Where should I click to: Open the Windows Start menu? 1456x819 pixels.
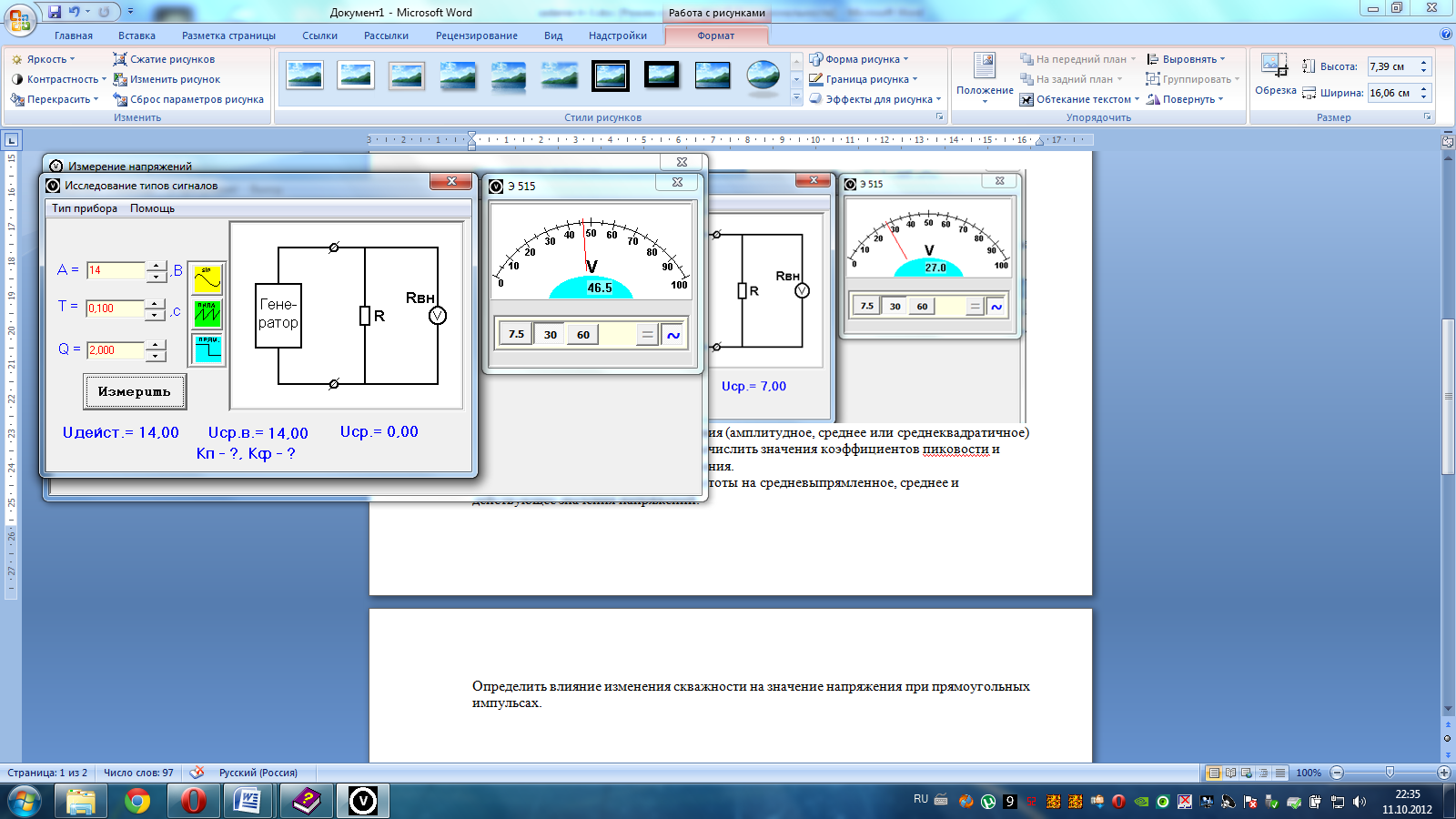coord(24,801)
